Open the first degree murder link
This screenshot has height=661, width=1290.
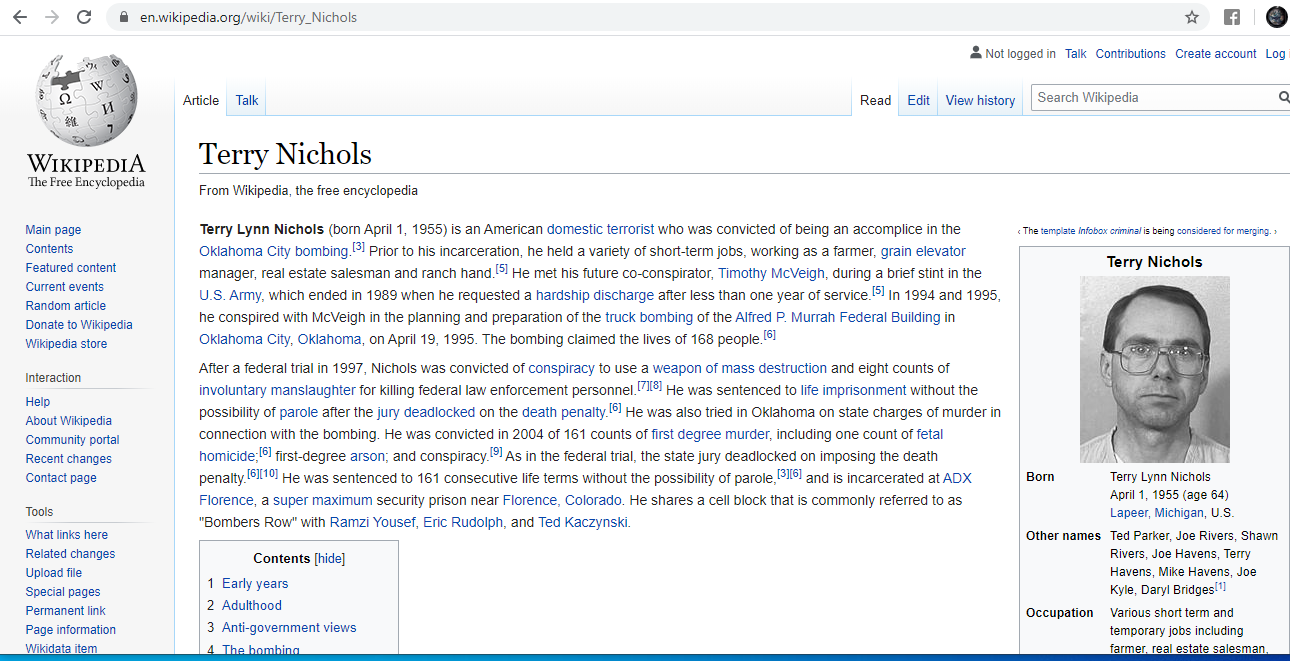point(710,434)
